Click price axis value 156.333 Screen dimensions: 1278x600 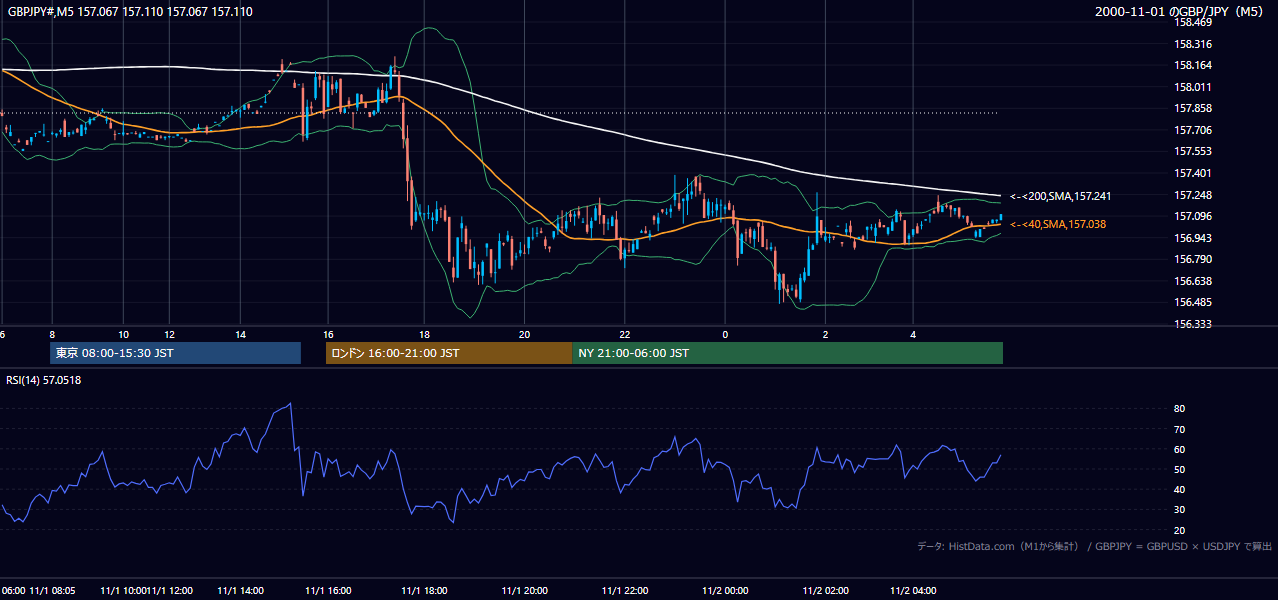coord(1193,324)
